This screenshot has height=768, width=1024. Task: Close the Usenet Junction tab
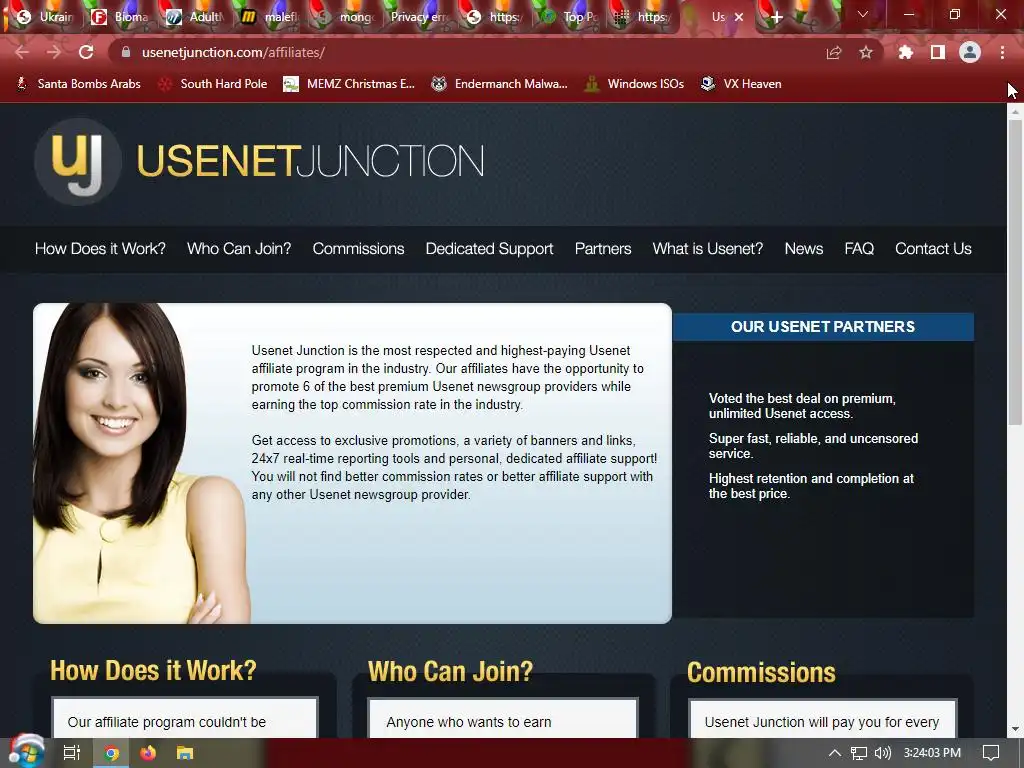coord(739,17)
